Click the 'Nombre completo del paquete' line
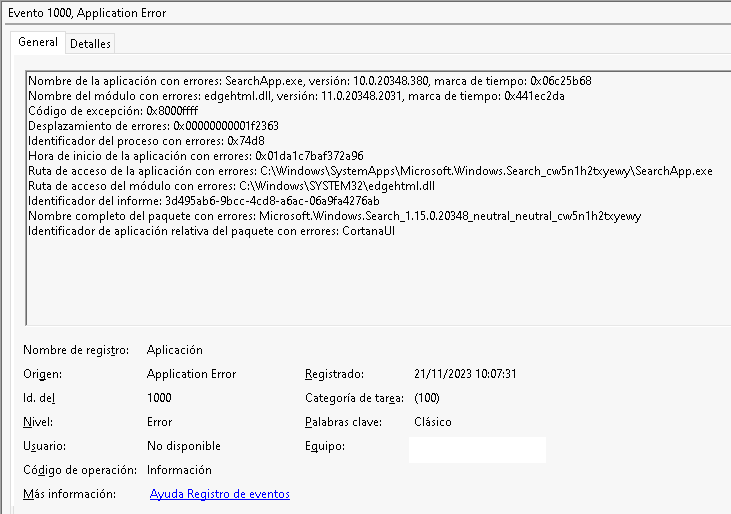Screen dimensions: 731x514 334,216
